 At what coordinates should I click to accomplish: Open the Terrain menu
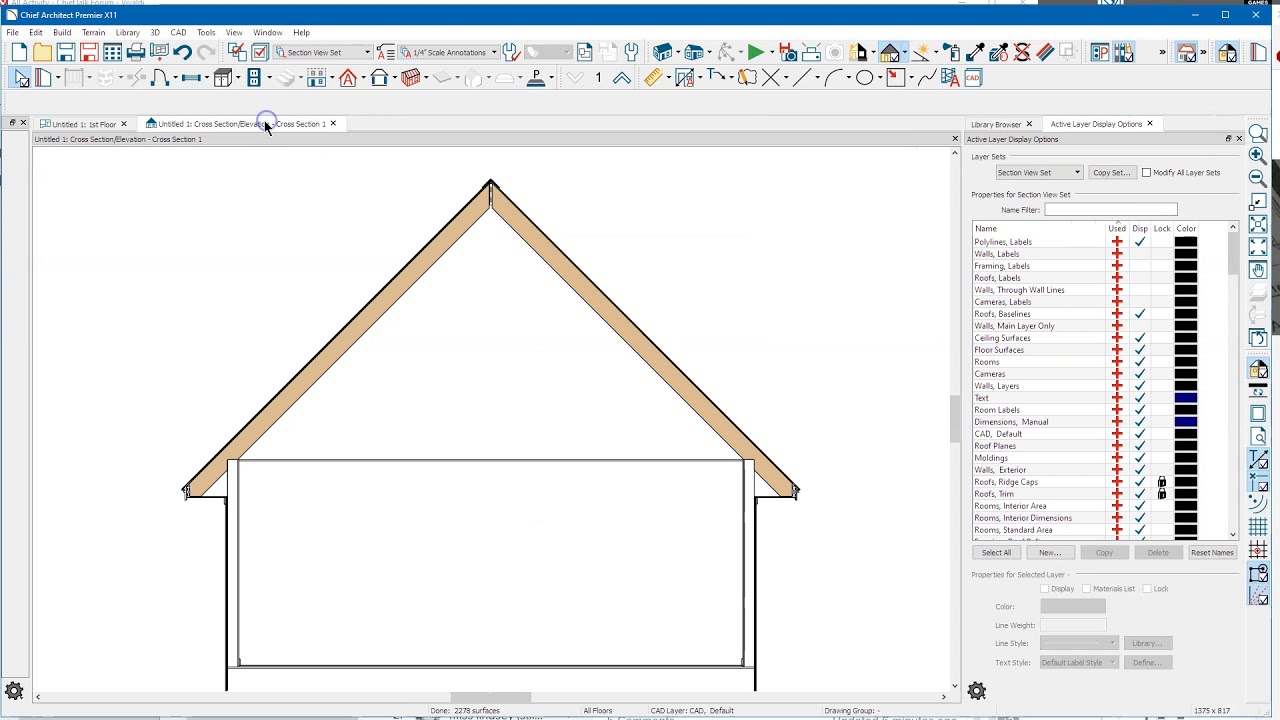pyautogui.click(x=93, y=33)
